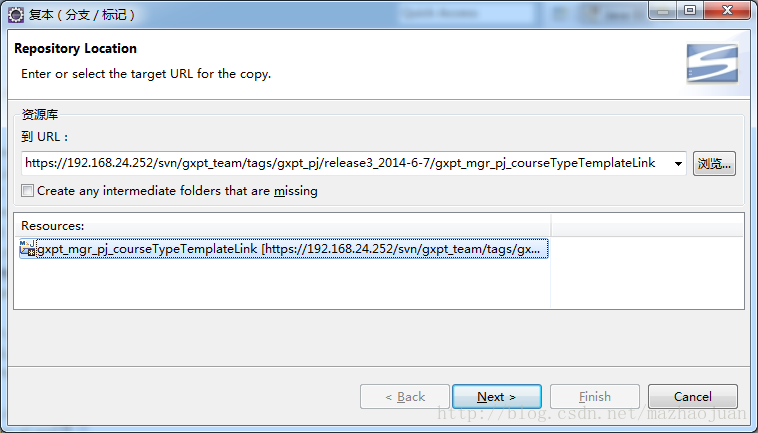Click the column divider after the Resources header
This screenshot has width=758, height=433.
click(x=551, y=225)
